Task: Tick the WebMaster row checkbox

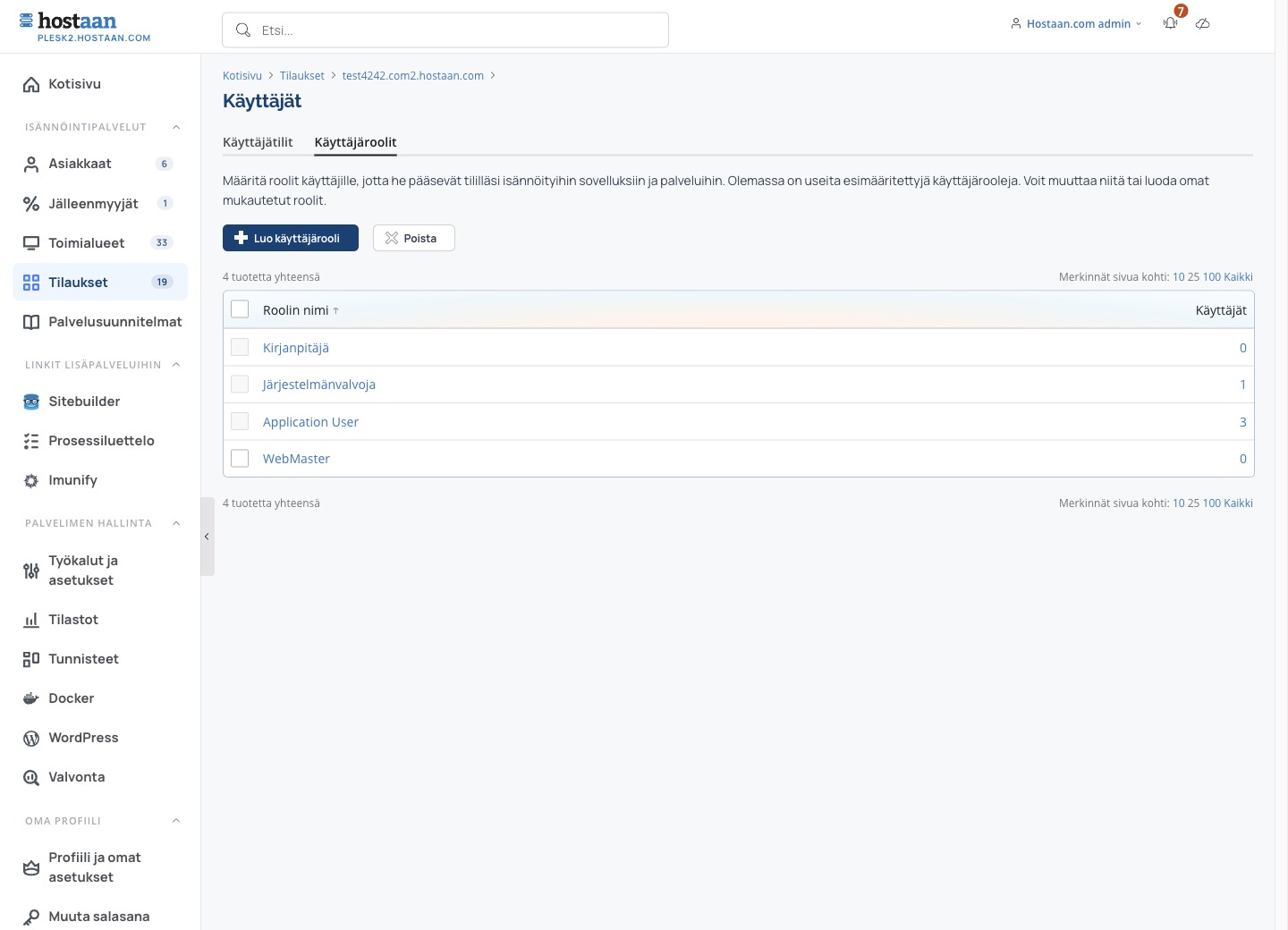Action: click(240, 458)
